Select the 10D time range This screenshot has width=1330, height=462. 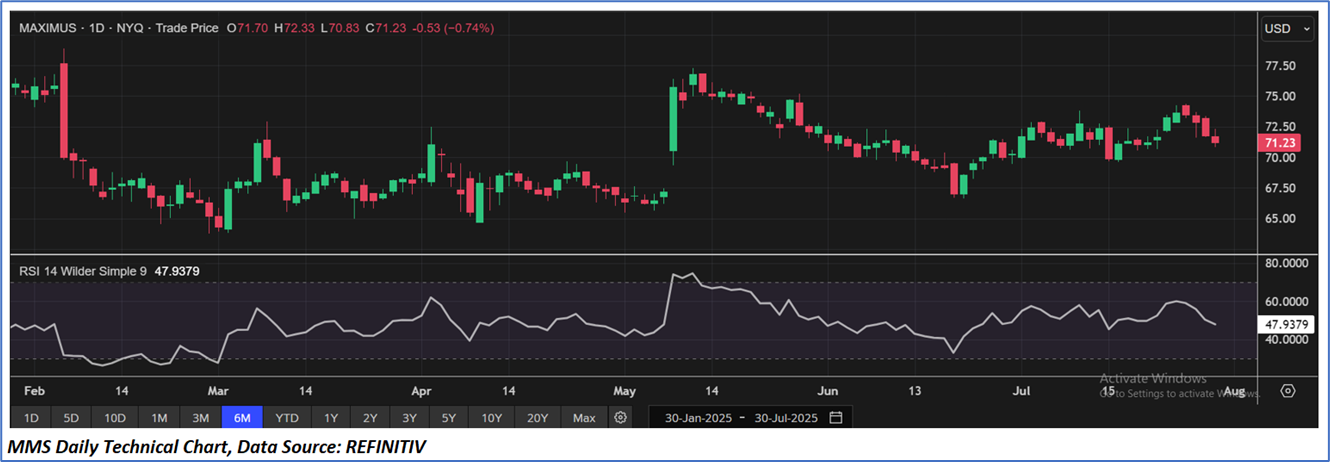tap(114, 417)
